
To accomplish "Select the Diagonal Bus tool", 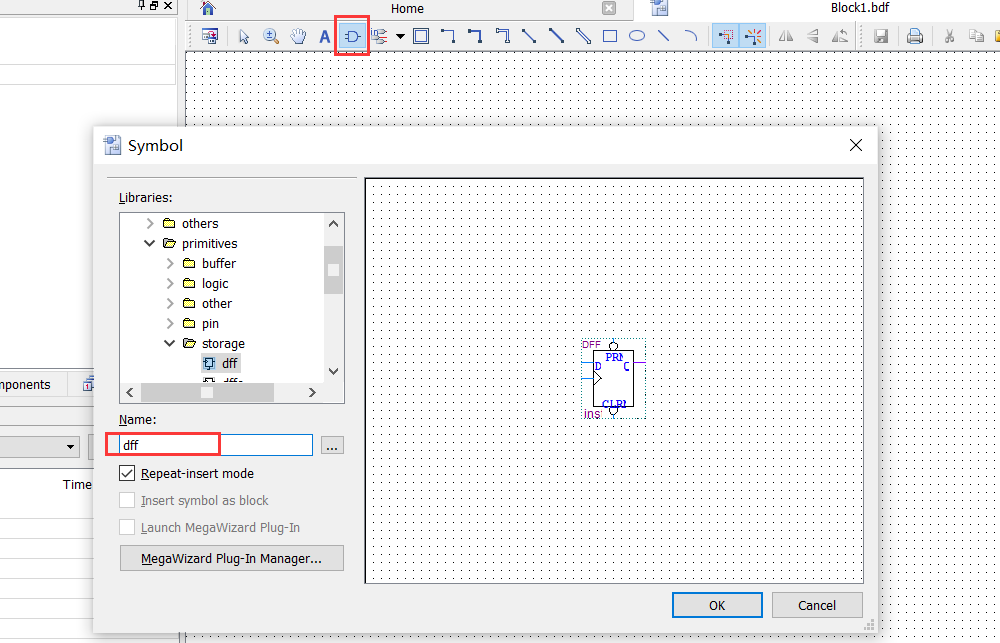I will (x=556, y=36).
